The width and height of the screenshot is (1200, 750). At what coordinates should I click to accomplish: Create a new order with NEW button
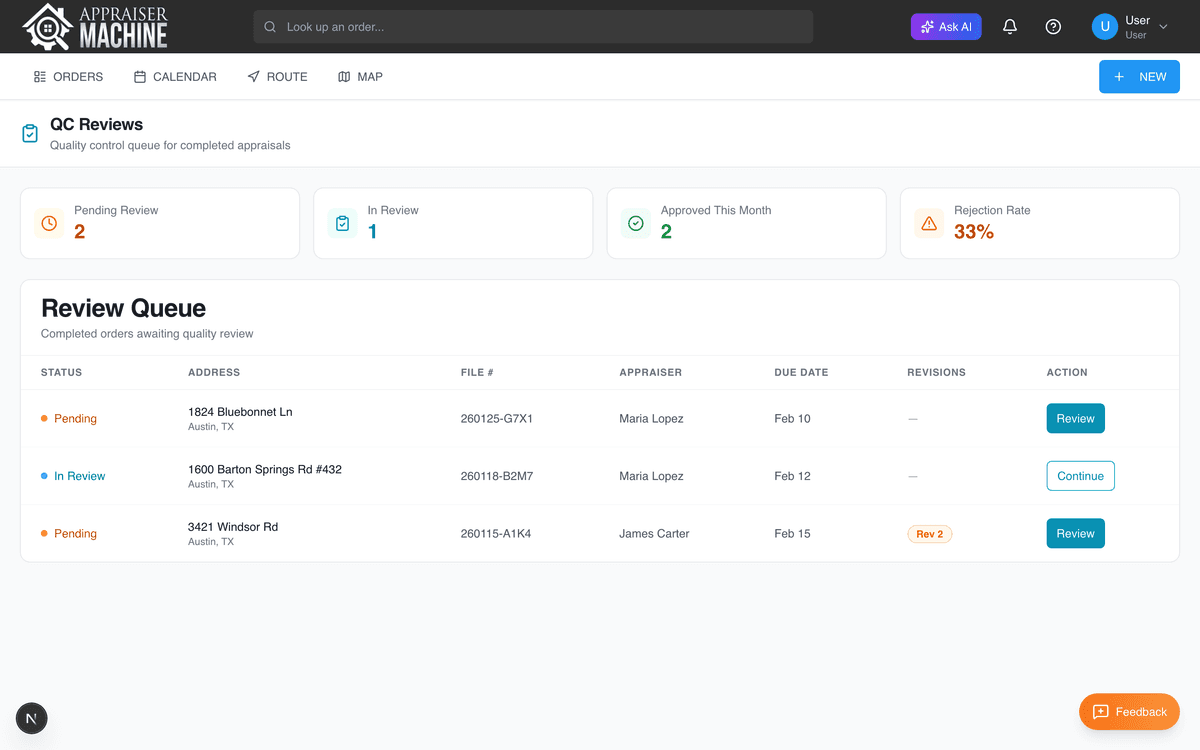[1139, 77]
